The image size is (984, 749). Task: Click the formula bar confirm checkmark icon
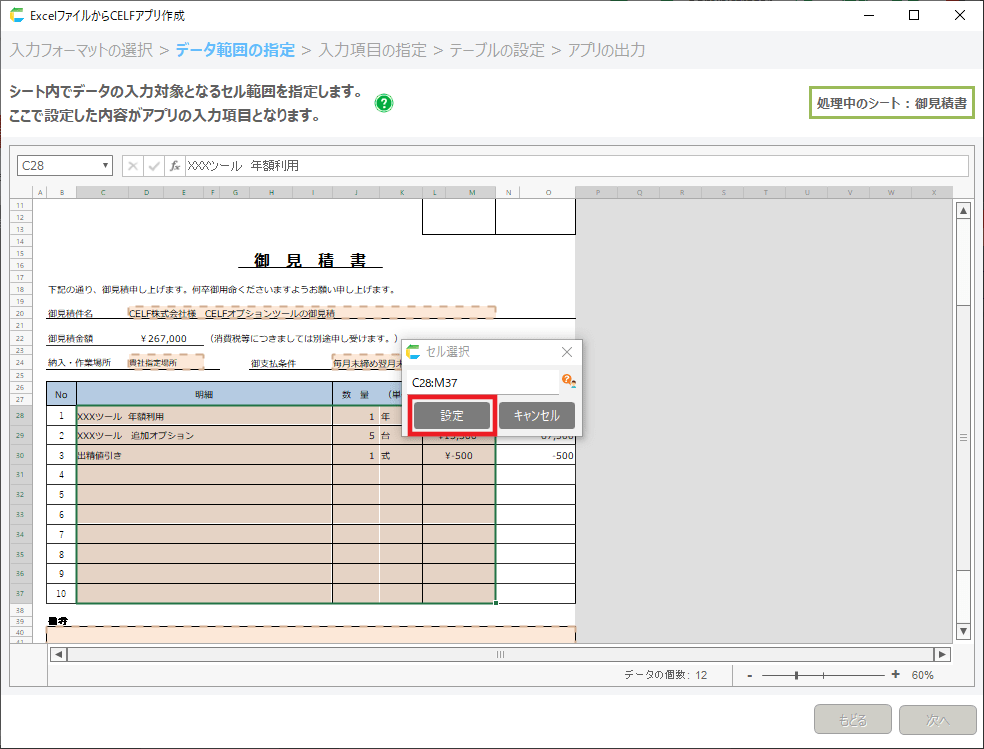point(153,166)
